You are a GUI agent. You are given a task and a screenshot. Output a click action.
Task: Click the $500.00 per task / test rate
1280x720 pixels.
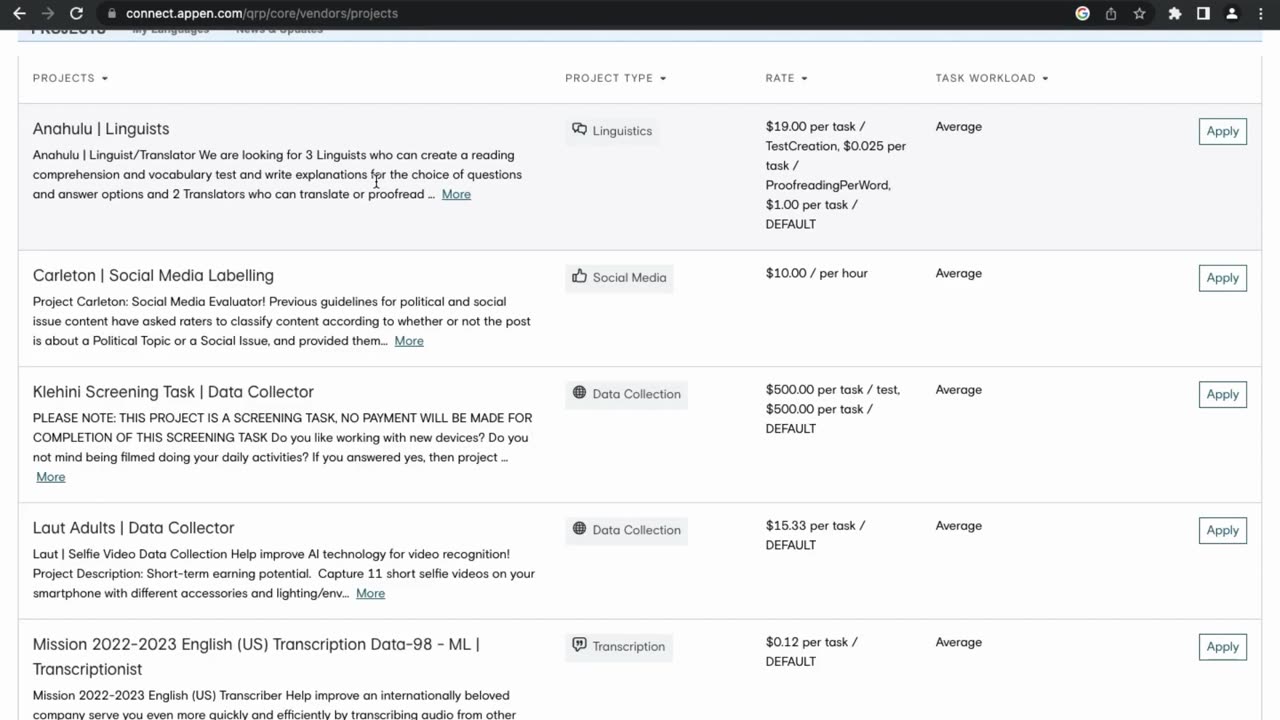coord(832,389)
